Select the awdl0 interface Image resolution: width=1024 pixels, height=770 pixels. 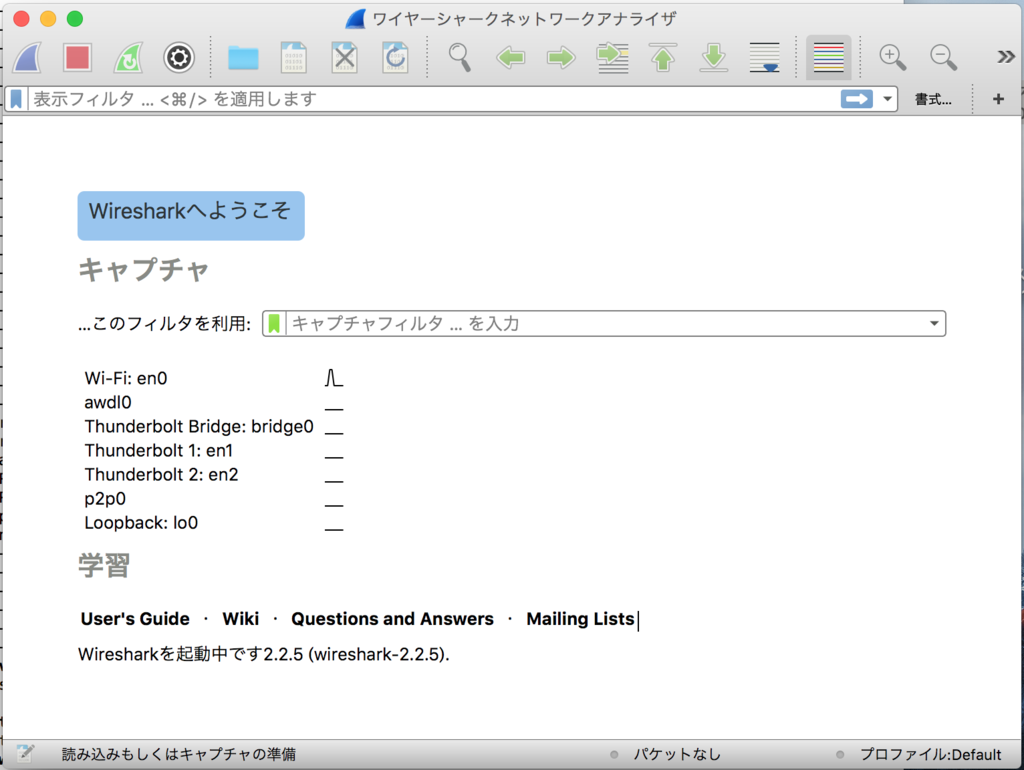[x=108, y=402]
